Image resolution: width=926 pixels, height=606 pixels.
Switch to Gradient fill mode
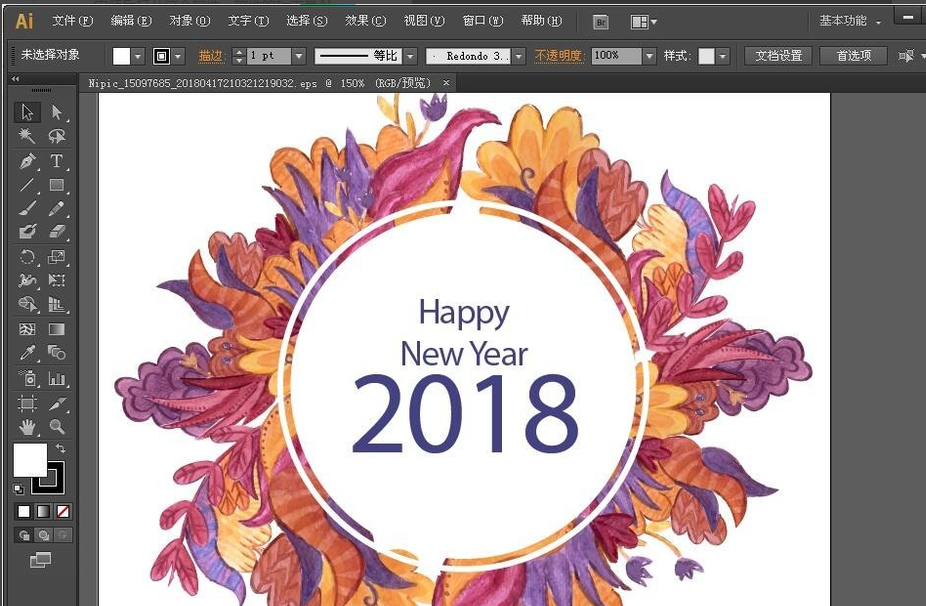[44, 511]
